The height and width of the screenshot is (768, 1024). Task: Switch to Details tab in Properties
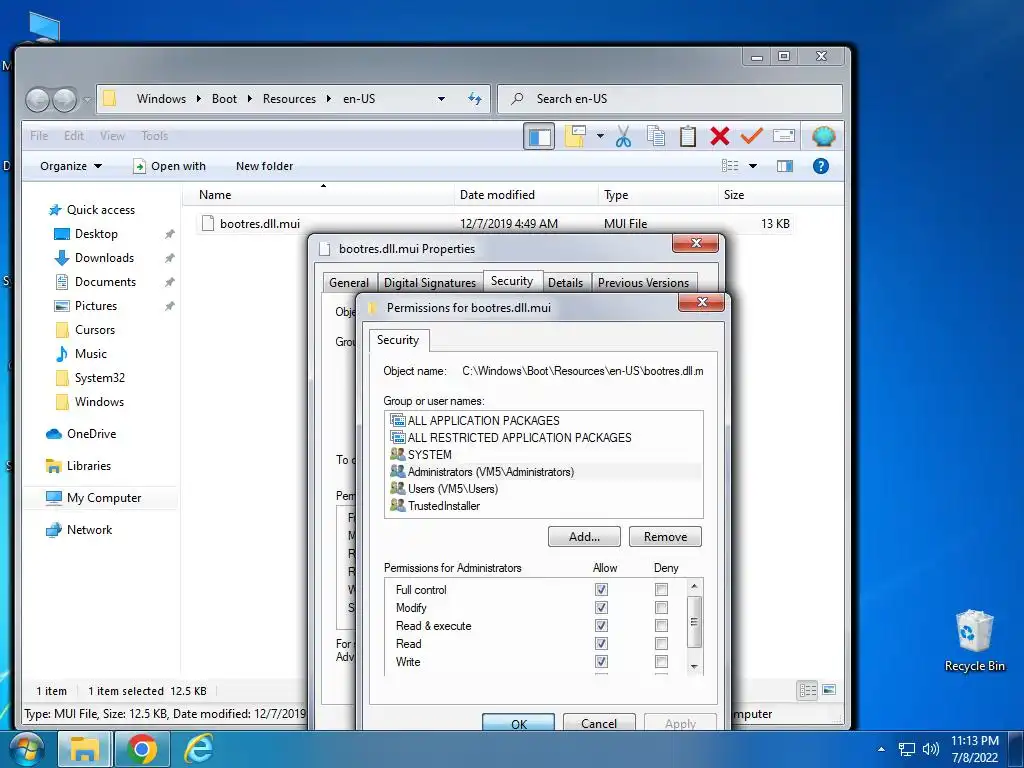click(x=566, y=283)
